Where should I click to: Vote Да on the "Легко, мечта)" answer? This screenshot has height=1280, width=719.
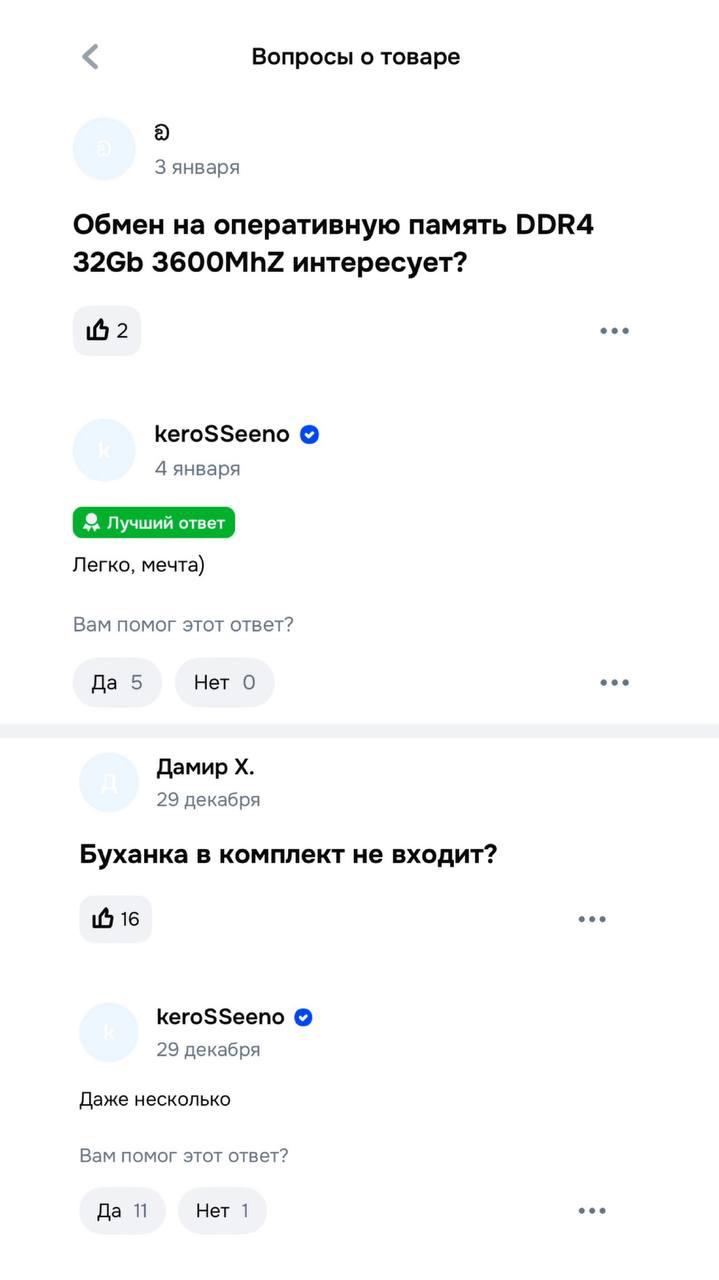(117, 683)
